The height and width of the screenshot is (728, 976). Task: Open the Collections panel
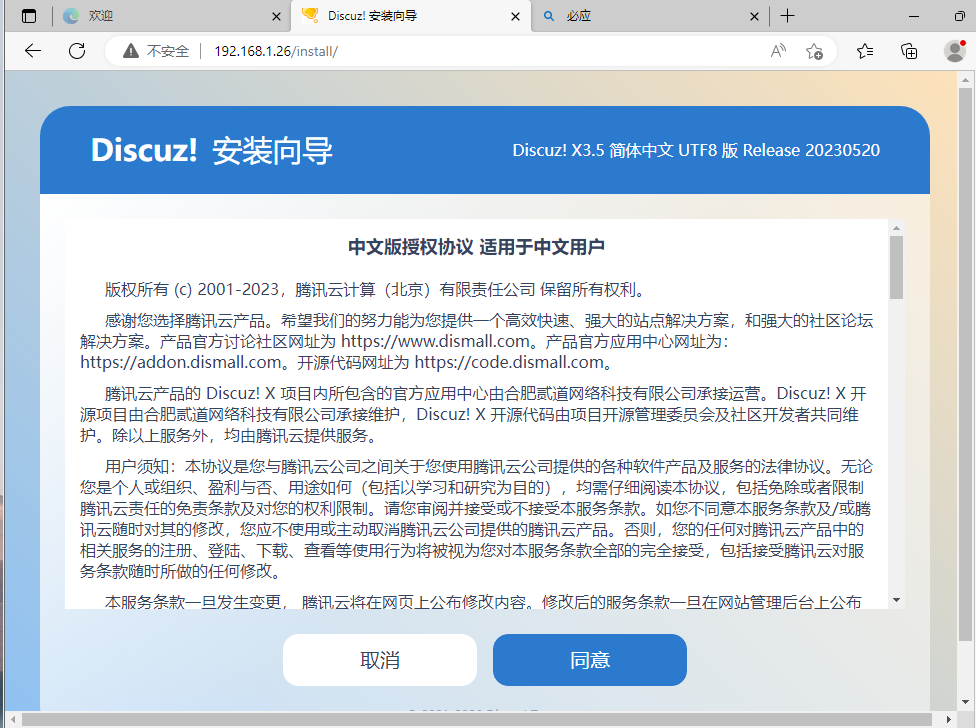tap(909, 50)
